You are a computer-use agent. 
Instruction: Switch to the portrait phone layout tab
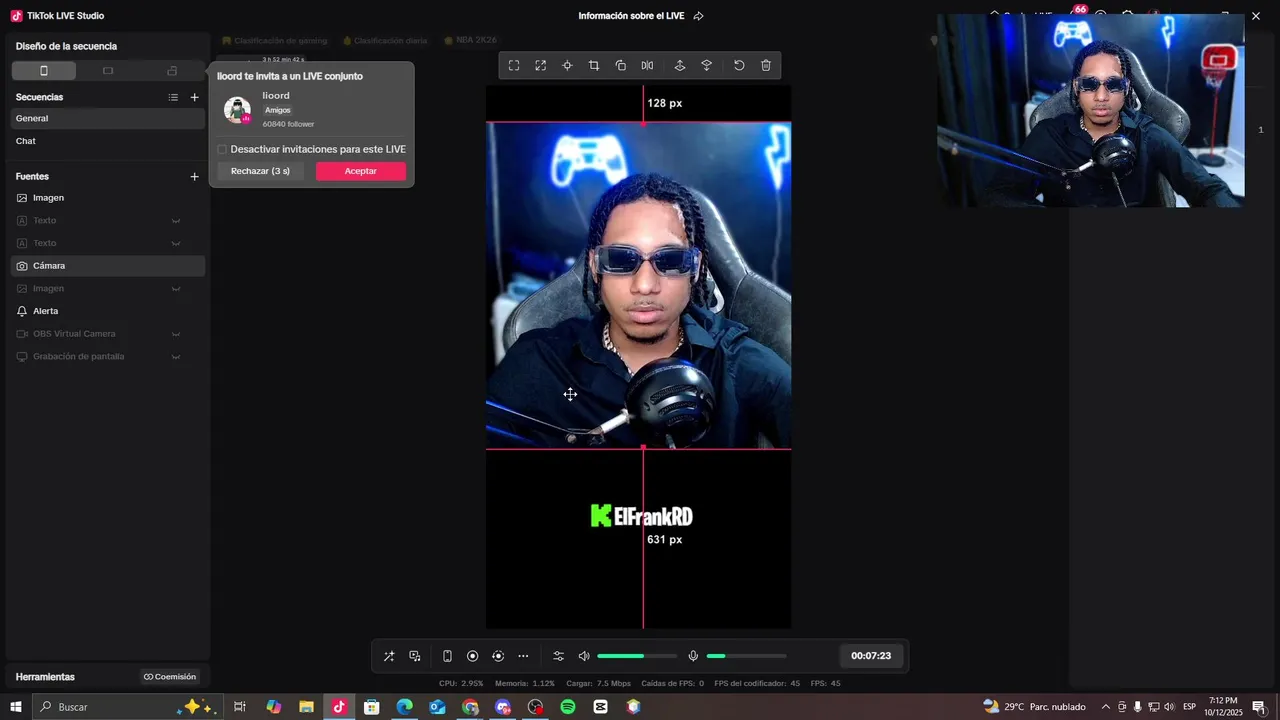[44, 70]
